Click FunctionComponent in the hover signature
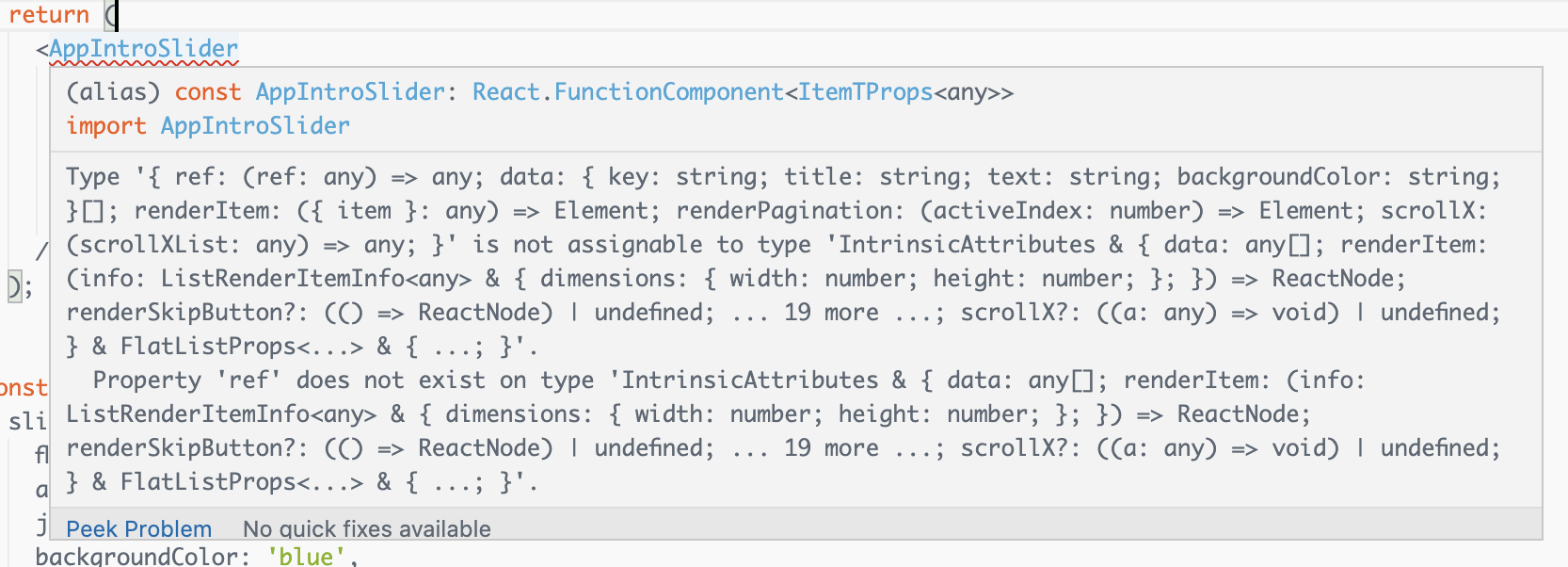This screenshot has width=1568, height=567. [668, 92]
